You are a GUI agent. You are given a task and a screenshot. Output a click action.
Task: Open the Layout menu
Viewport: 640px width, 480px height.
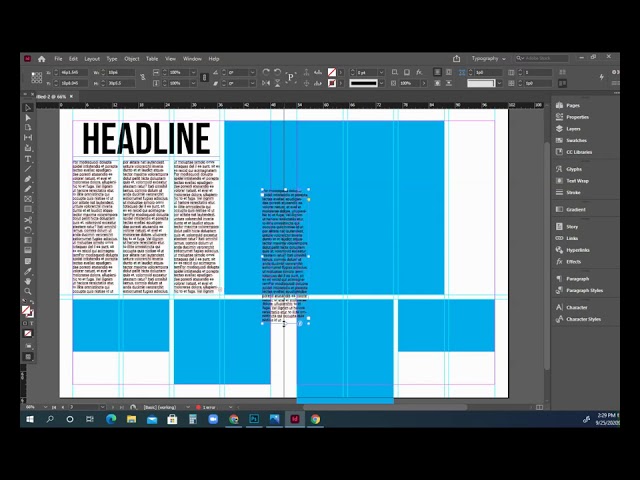(92, 59)
